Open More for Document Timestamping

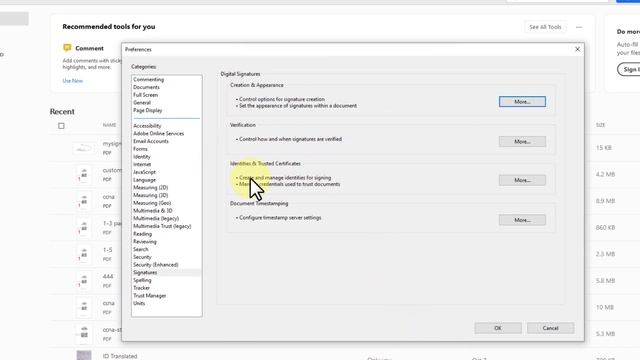coord(522,220)
